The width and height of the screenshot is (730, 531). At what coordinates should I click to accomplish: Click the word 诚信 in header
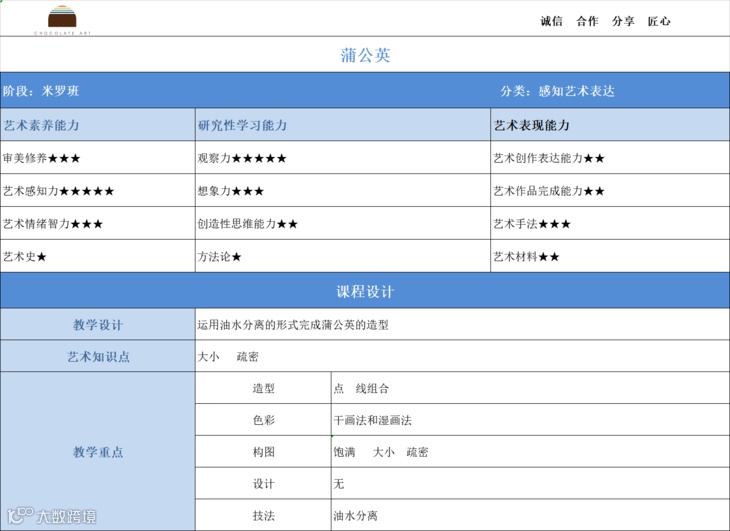pos(552,21)
